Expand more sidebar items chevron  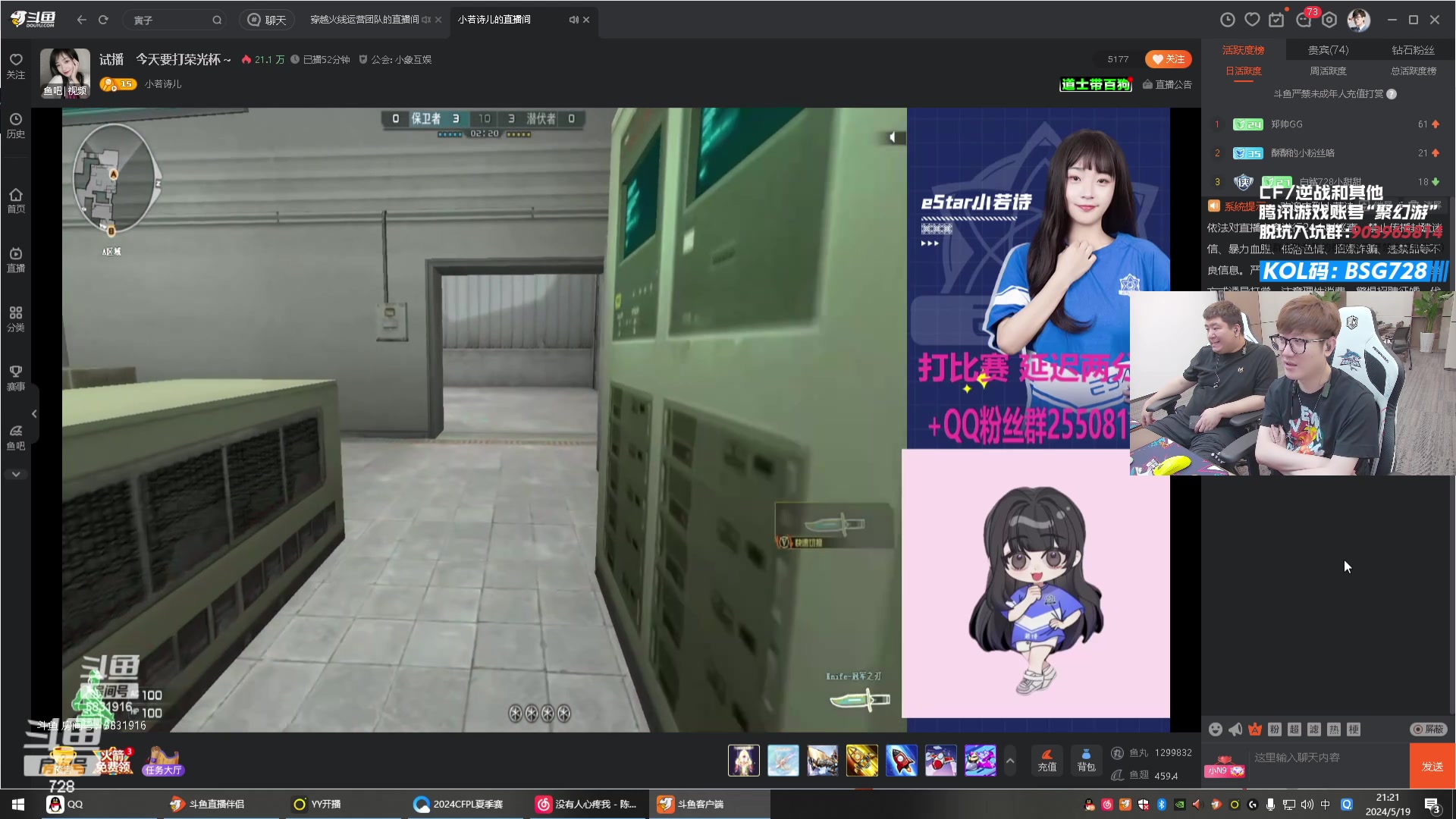16,474
